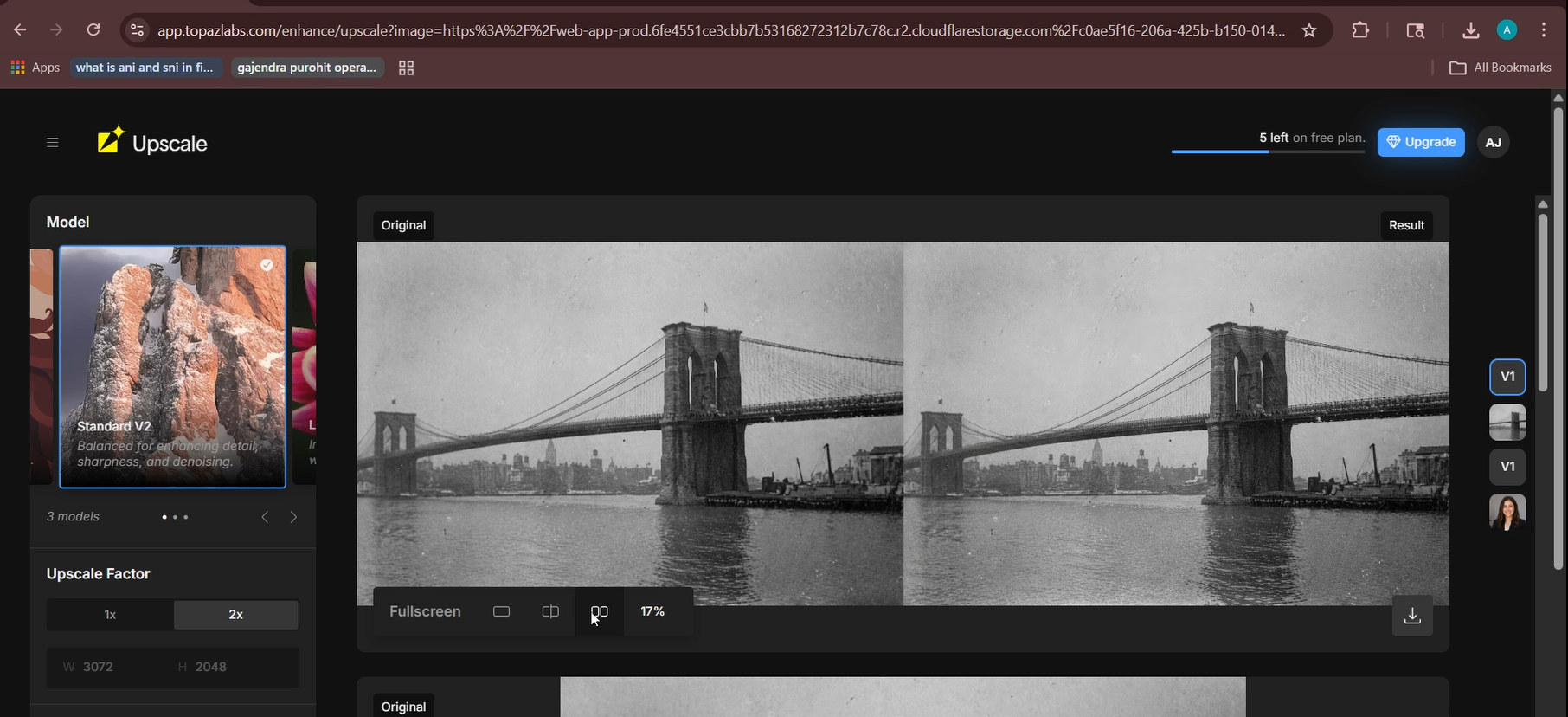Image resolution: width=1568 pixels, height=717 pixels.
Task: Open the media control icon in Chrome toolbar
Action: click(1416, 30)
